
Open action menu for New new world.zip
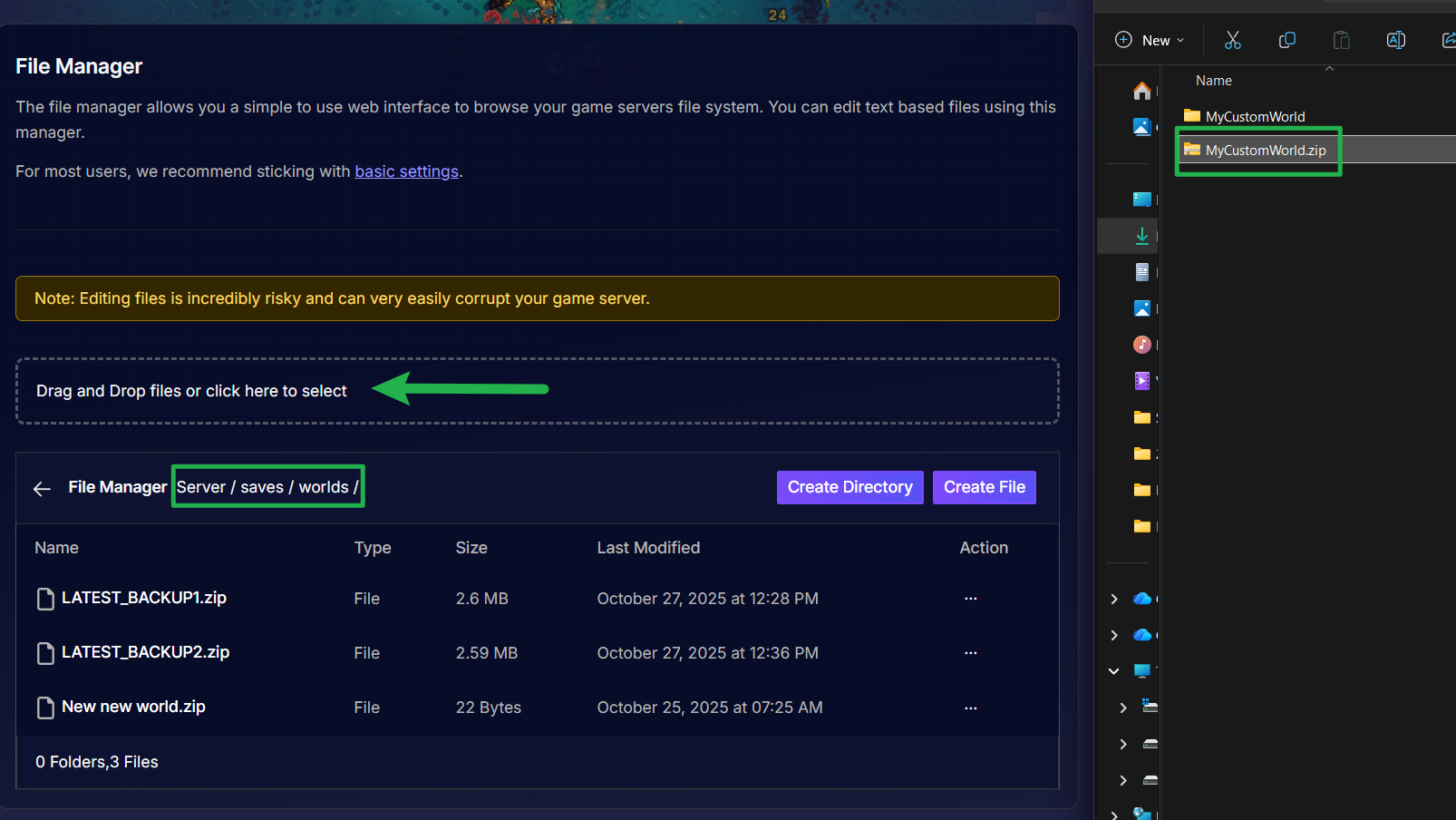tap(970, 708)
